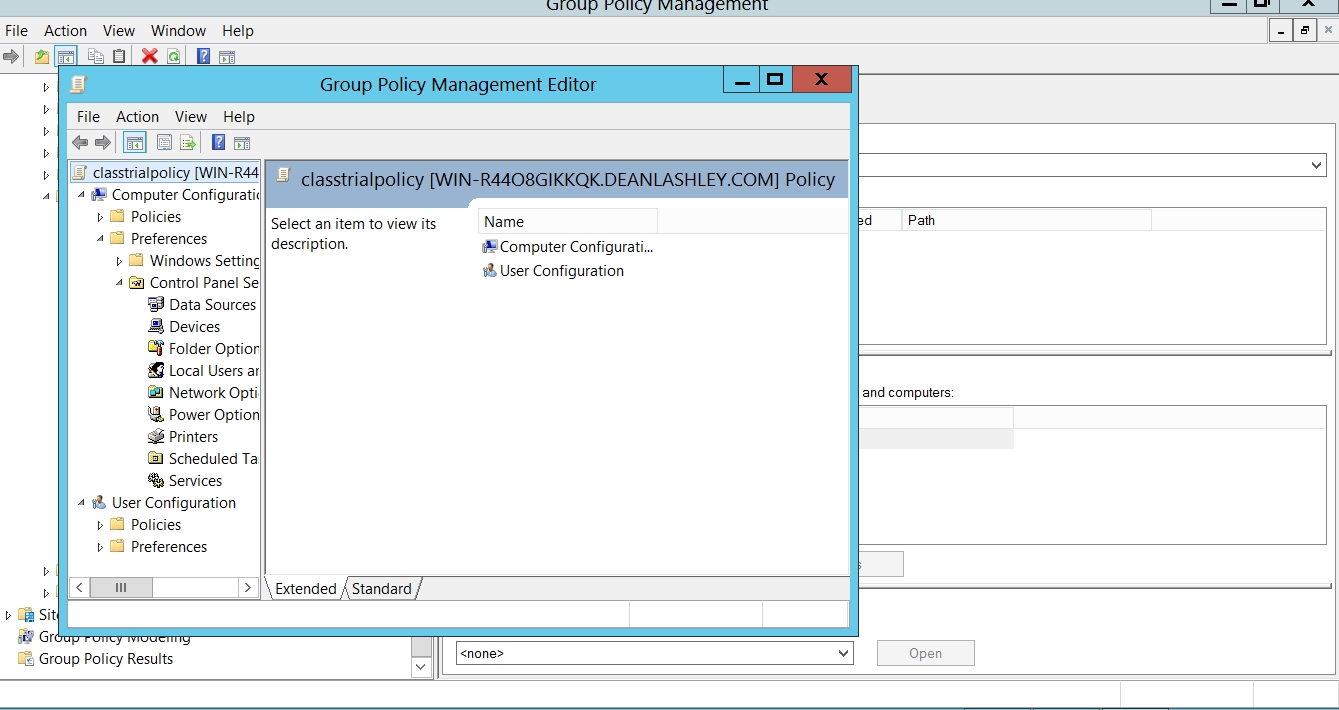Expand the Windows Settings folder node
The height and width of the screenshot is (710, 1339).
pos(119,261)
